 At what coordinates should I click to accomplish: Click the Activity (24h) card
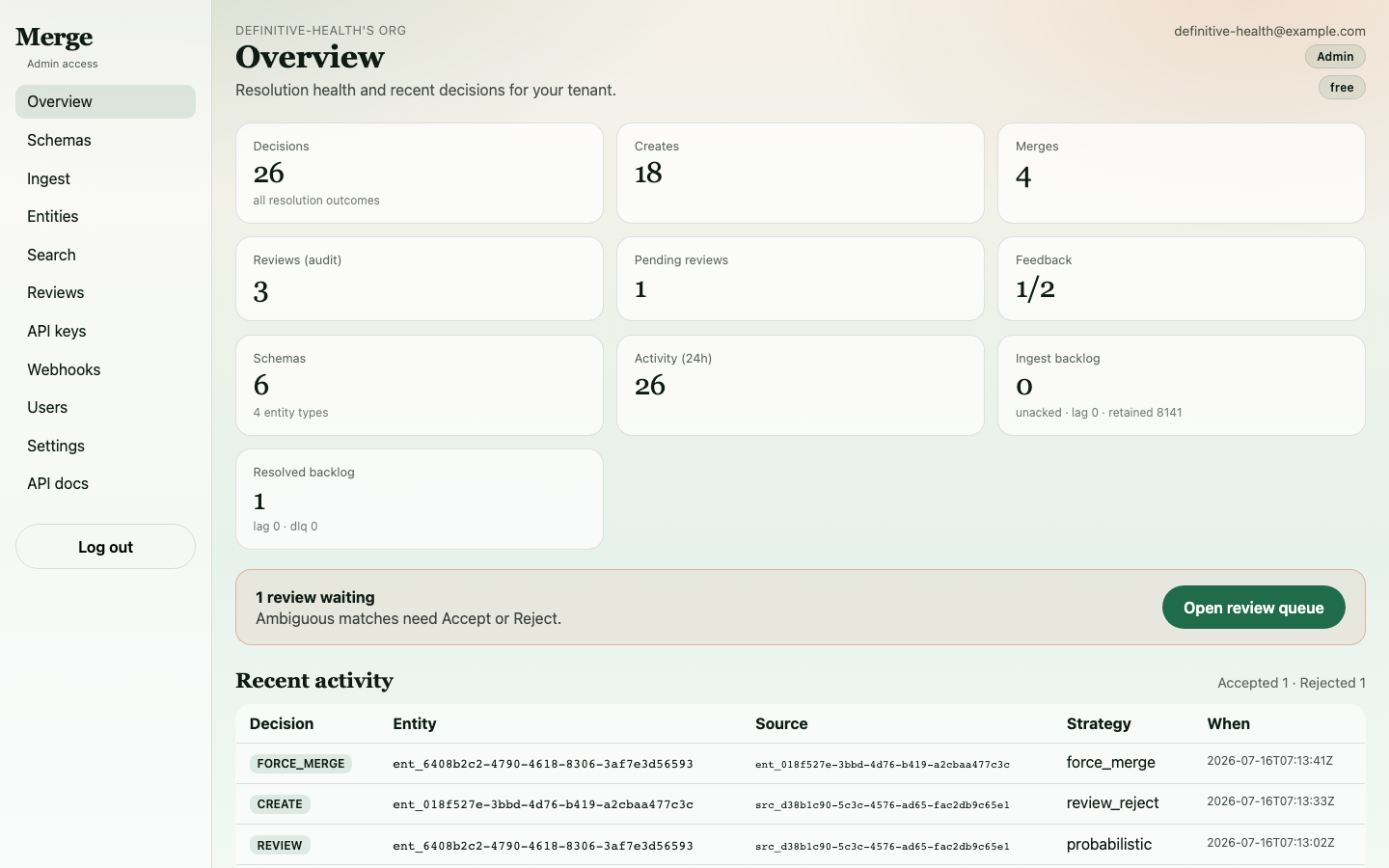click(x=801, y=386)
